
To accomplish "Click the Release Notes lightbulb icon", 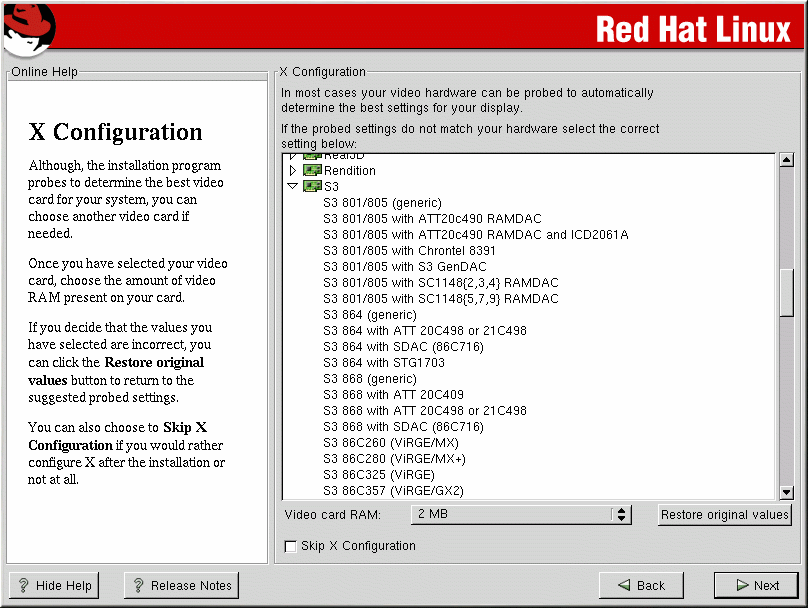I will pyautogui.click(x=138, y=586).
